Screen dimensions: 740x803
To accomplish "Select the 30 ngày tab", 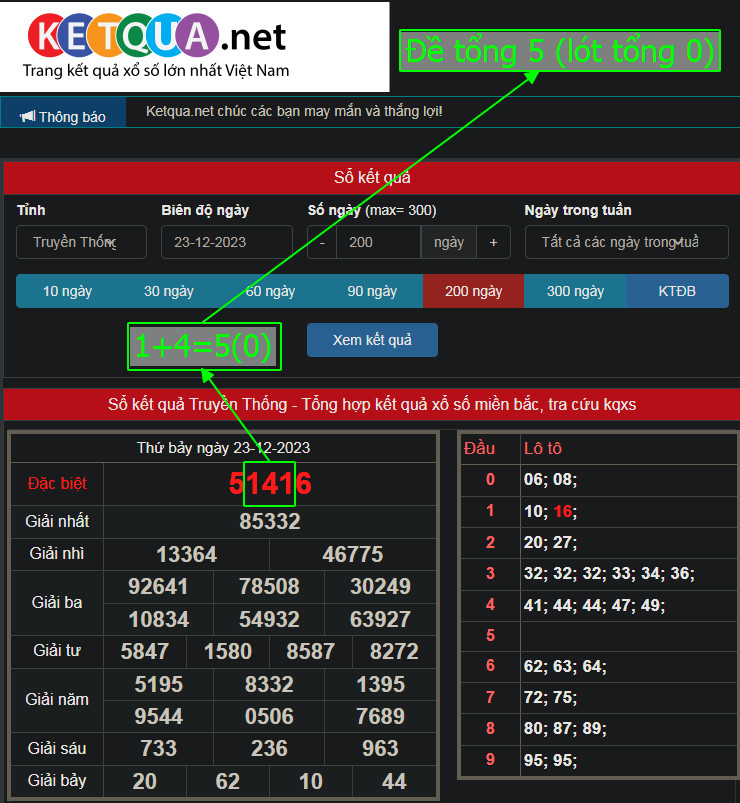I will [x=169, y=291].
